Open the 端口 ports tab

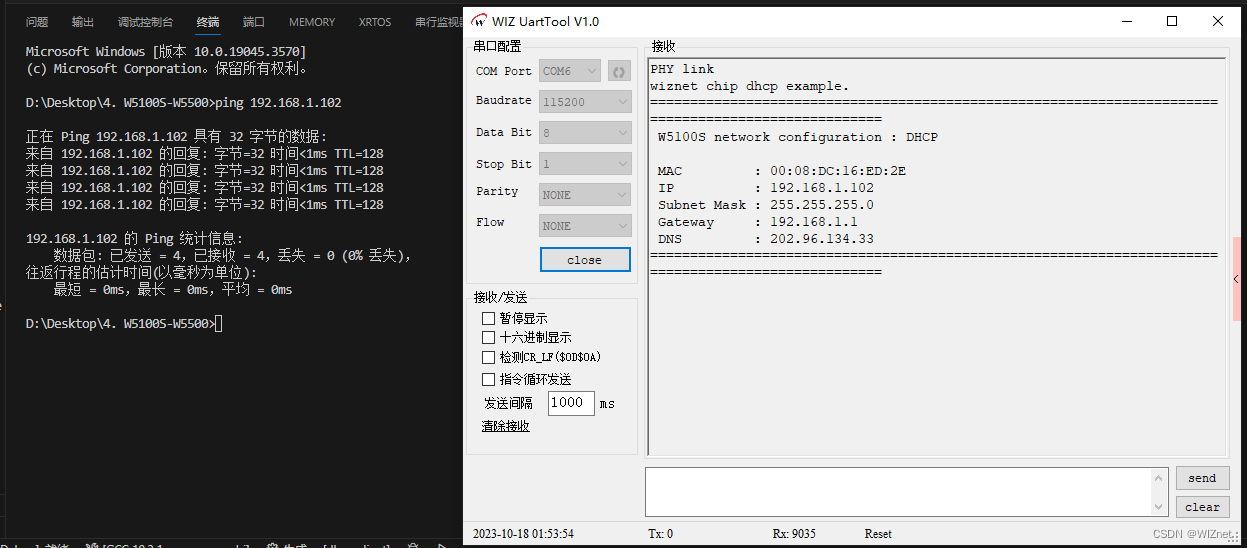pyautogui.click(x=254, y=22)
